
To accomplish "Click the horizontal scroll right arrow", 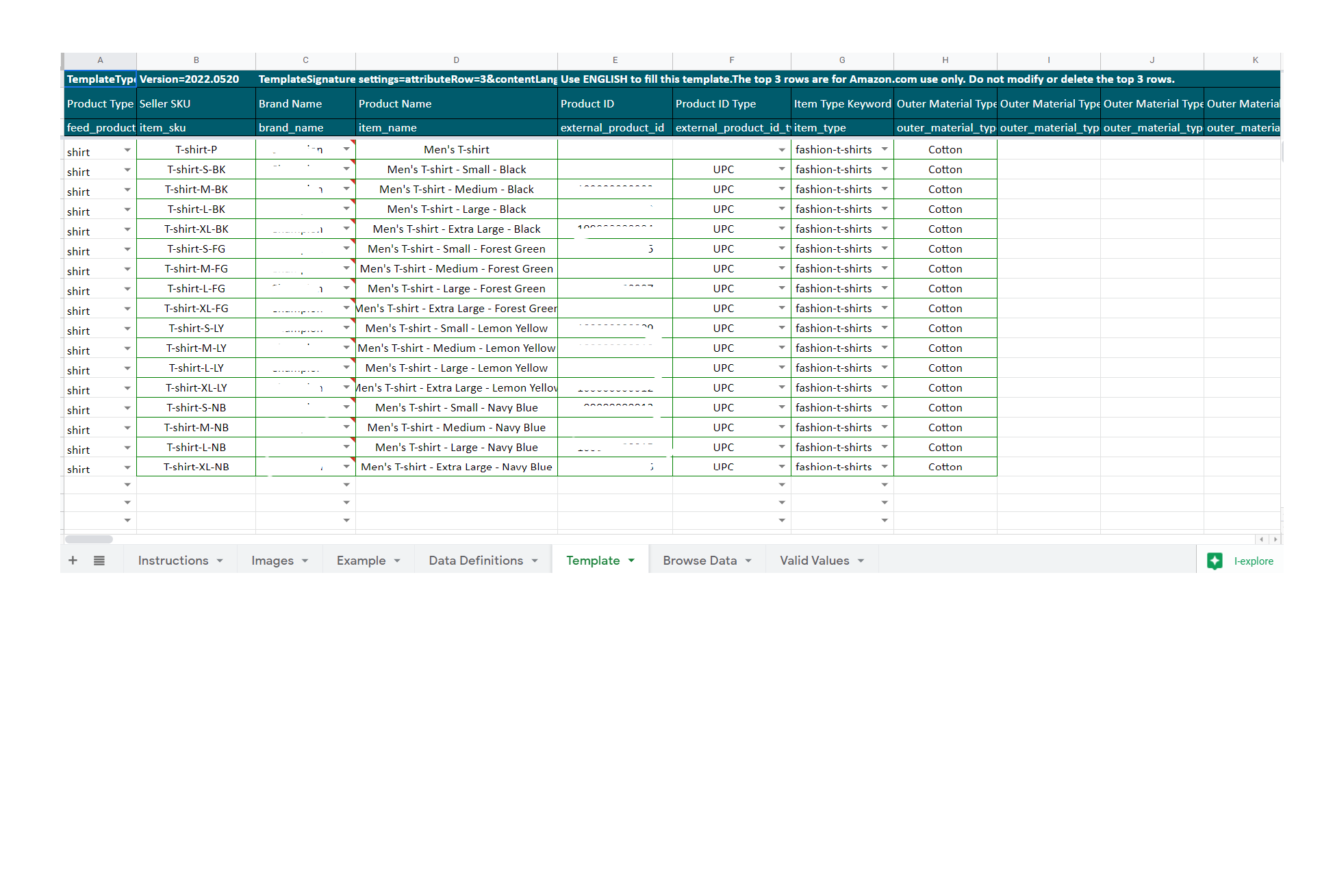I will [1275, 539].
